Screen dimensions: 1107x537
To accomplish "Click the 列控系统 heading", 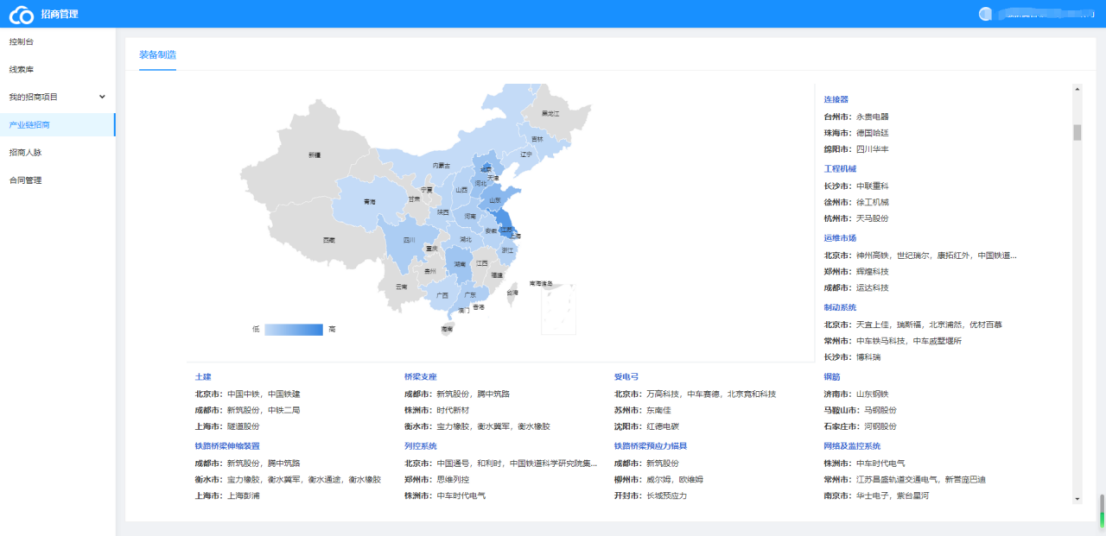I will click(x=421, y=446).
